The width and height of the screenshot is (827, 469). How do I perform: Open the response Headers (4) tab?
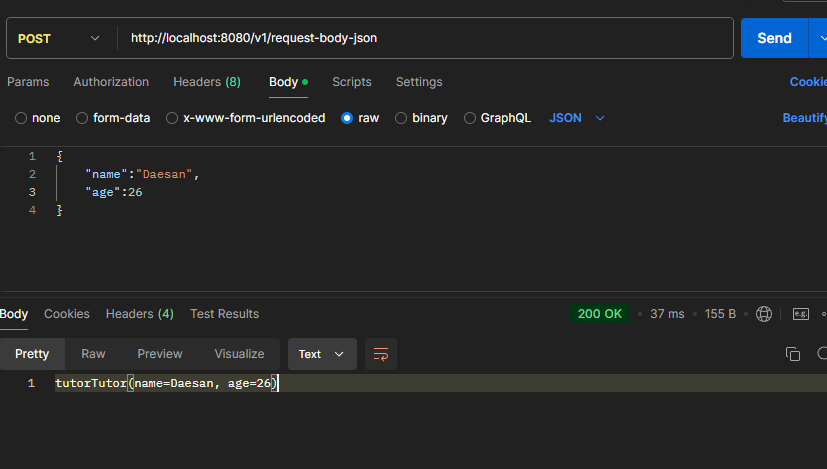(140, 314)
